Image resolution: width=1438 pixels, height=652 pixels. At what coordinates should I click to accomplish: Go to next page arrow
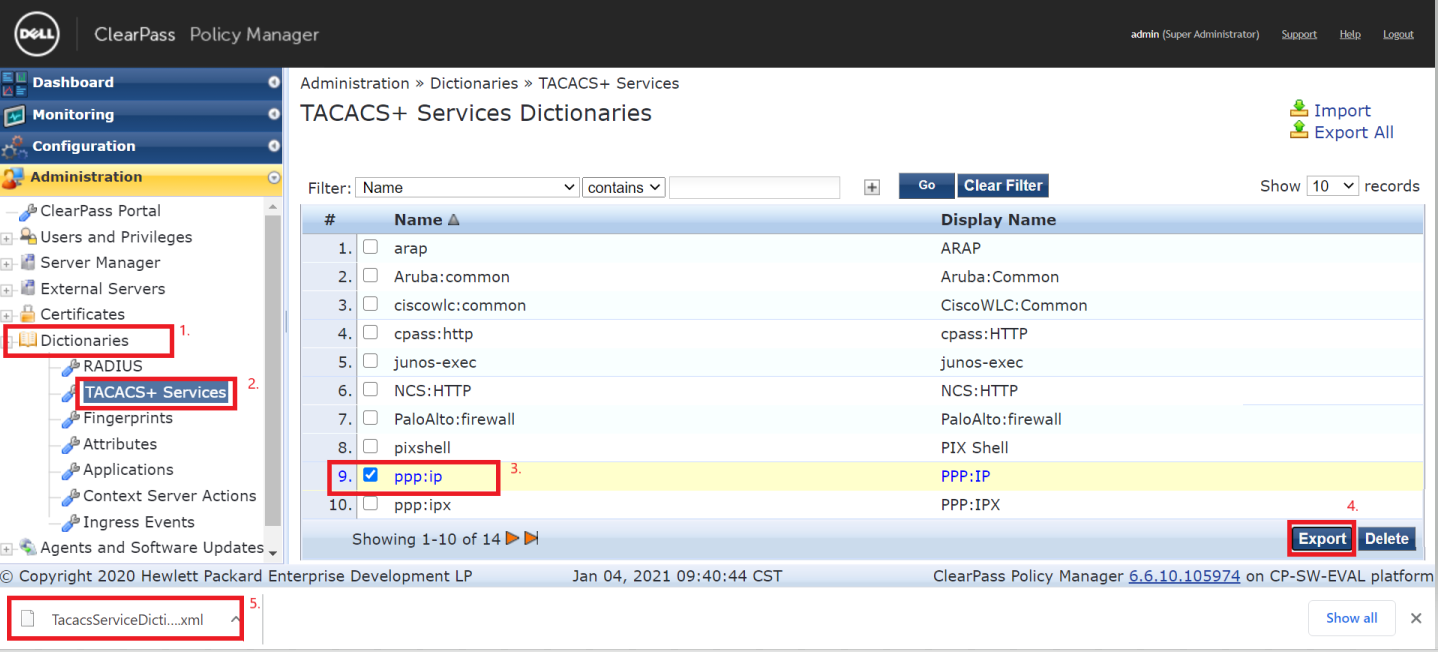(512, 539)
